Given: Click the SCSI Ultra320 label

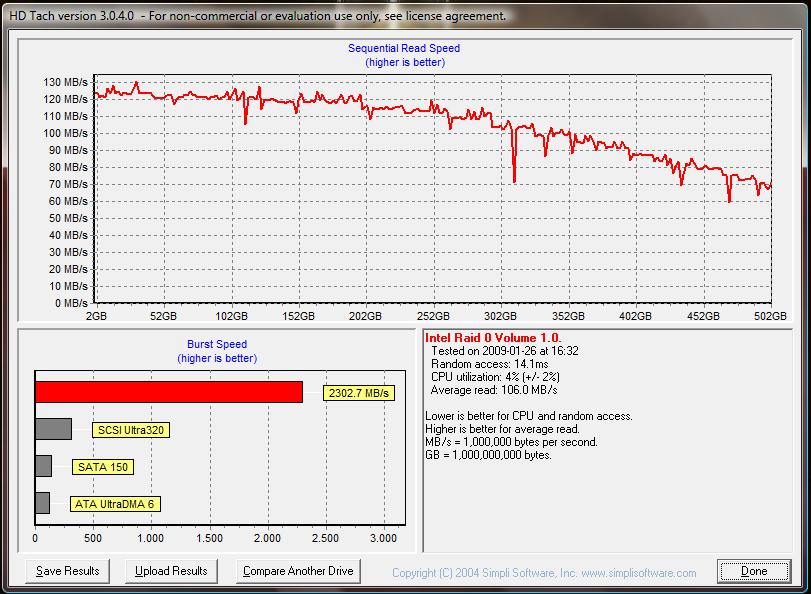Looking at the screenshot, I should [x=130, y=431].
